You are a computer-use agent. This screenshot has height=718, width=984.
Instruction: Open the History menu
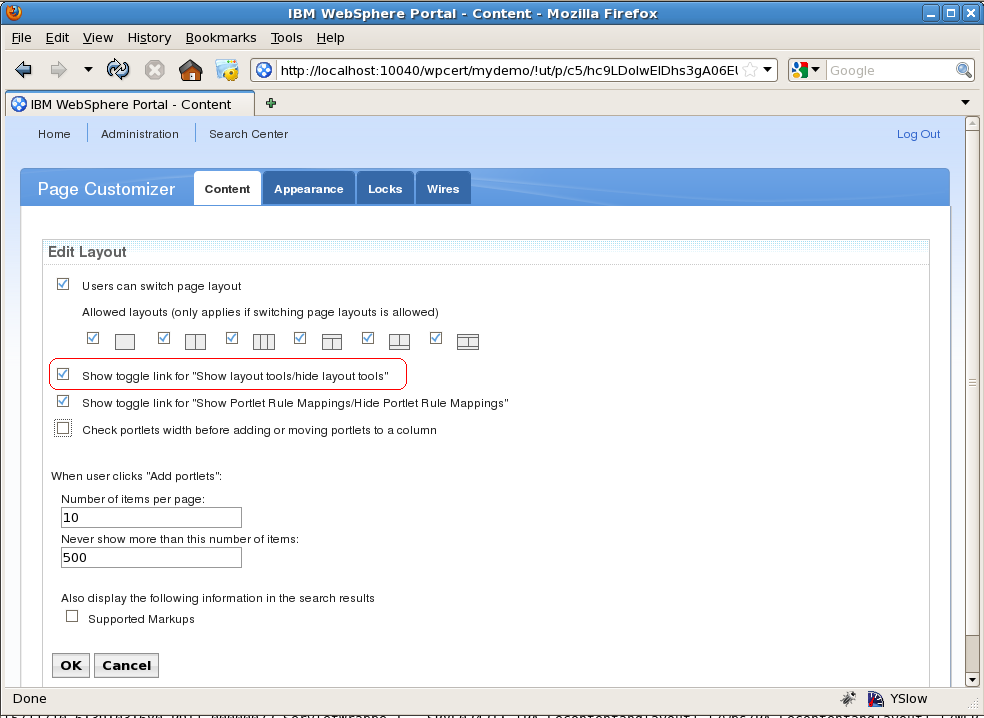pyautogui.click(x=149, y=38)
